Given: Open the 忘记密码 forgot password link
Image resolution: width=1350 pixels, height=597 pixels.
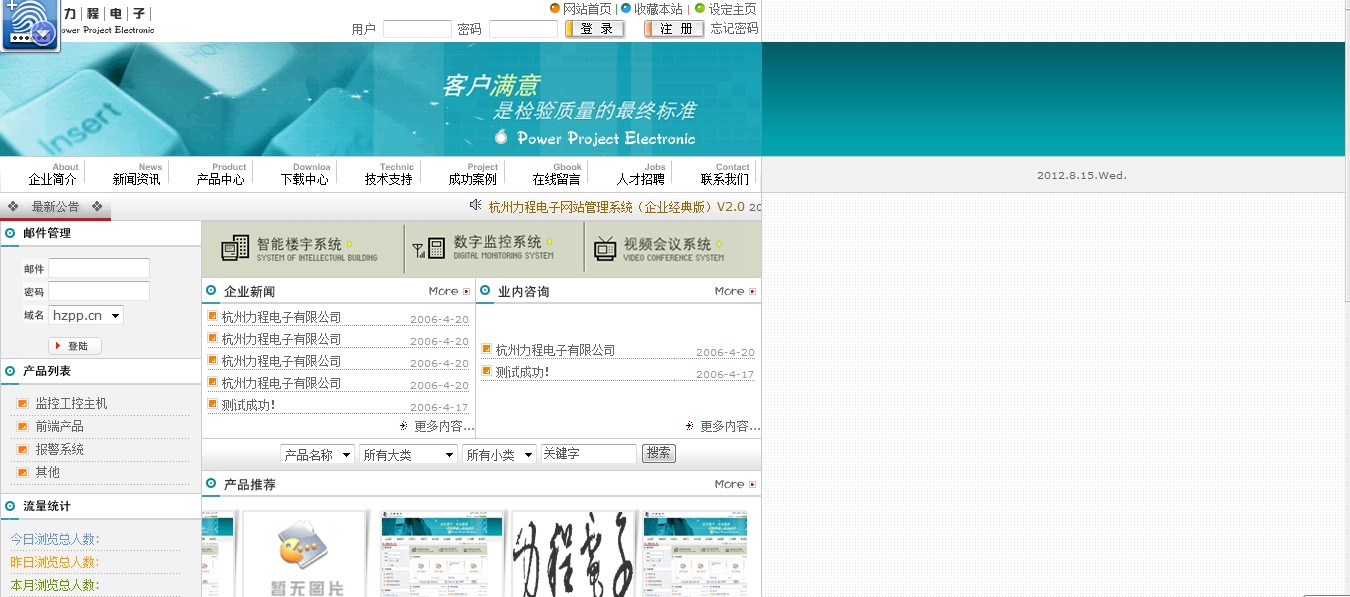Looking at the screenshot, I should (735, 29).
